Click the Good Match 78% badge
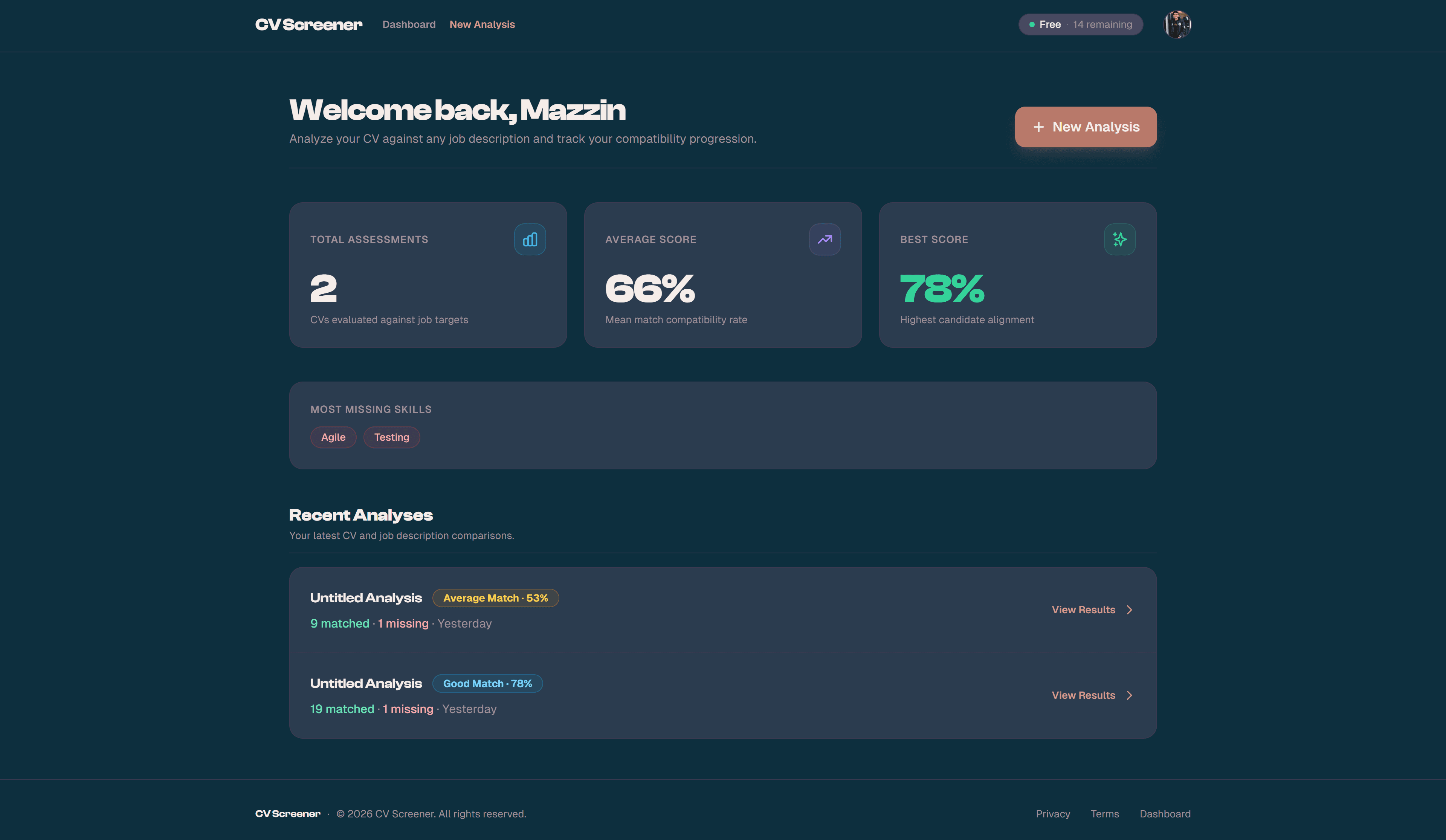The height and width of the screenshot is (840, 1446). [x=488, y=683]
